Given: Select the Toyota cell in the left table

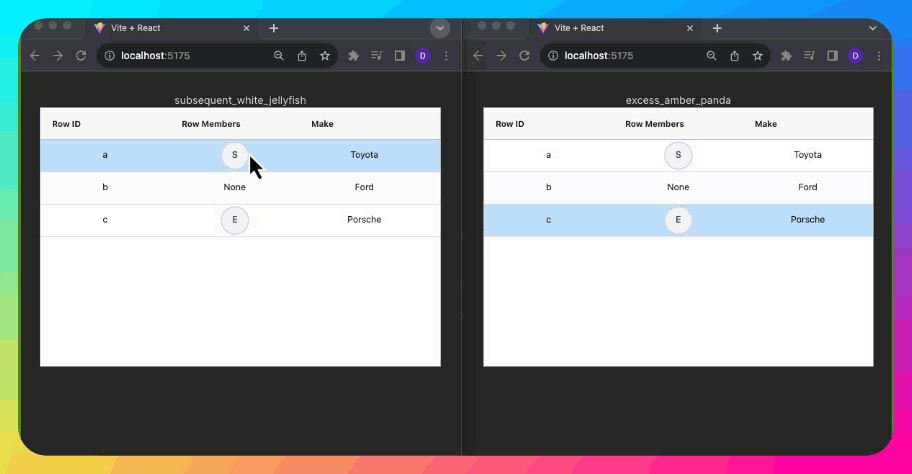Looking at the screenshot, I should (364, 155).
